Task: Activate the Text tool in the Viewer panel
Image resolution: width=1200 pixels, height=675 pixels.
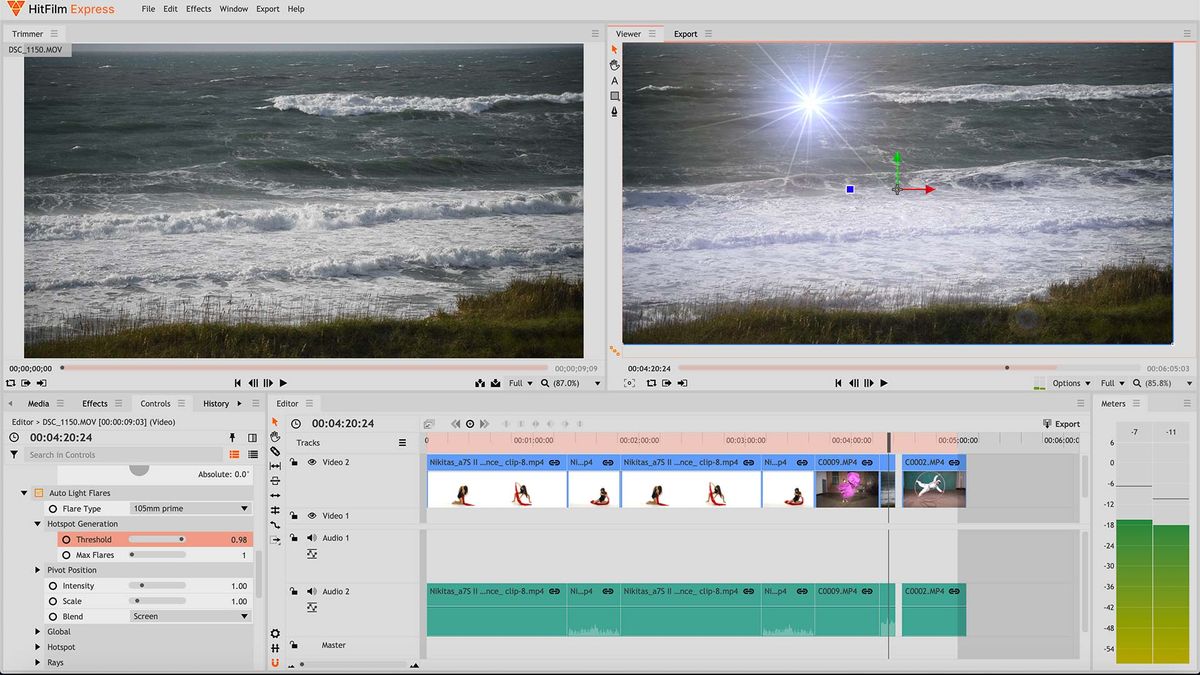Action: pos(614,81)
